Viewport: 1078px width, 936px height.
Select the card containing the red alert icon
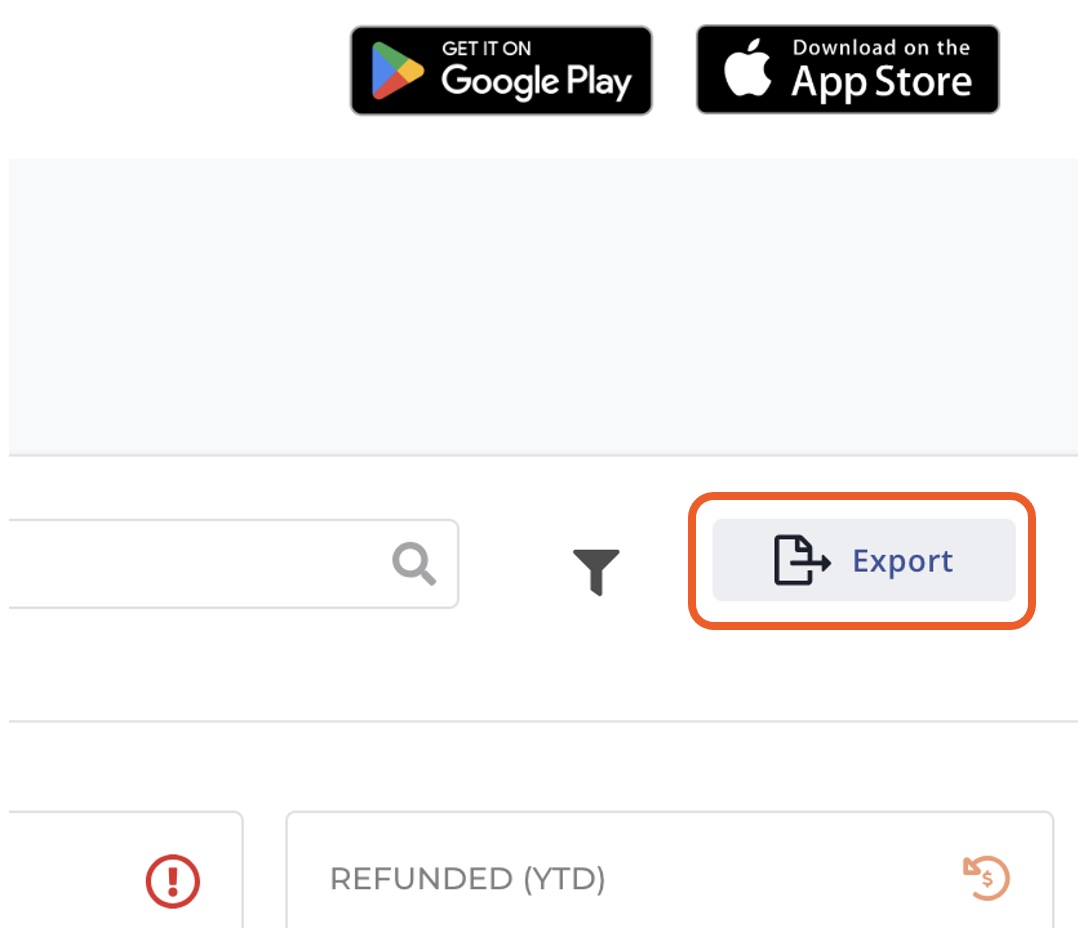[126, 871]
